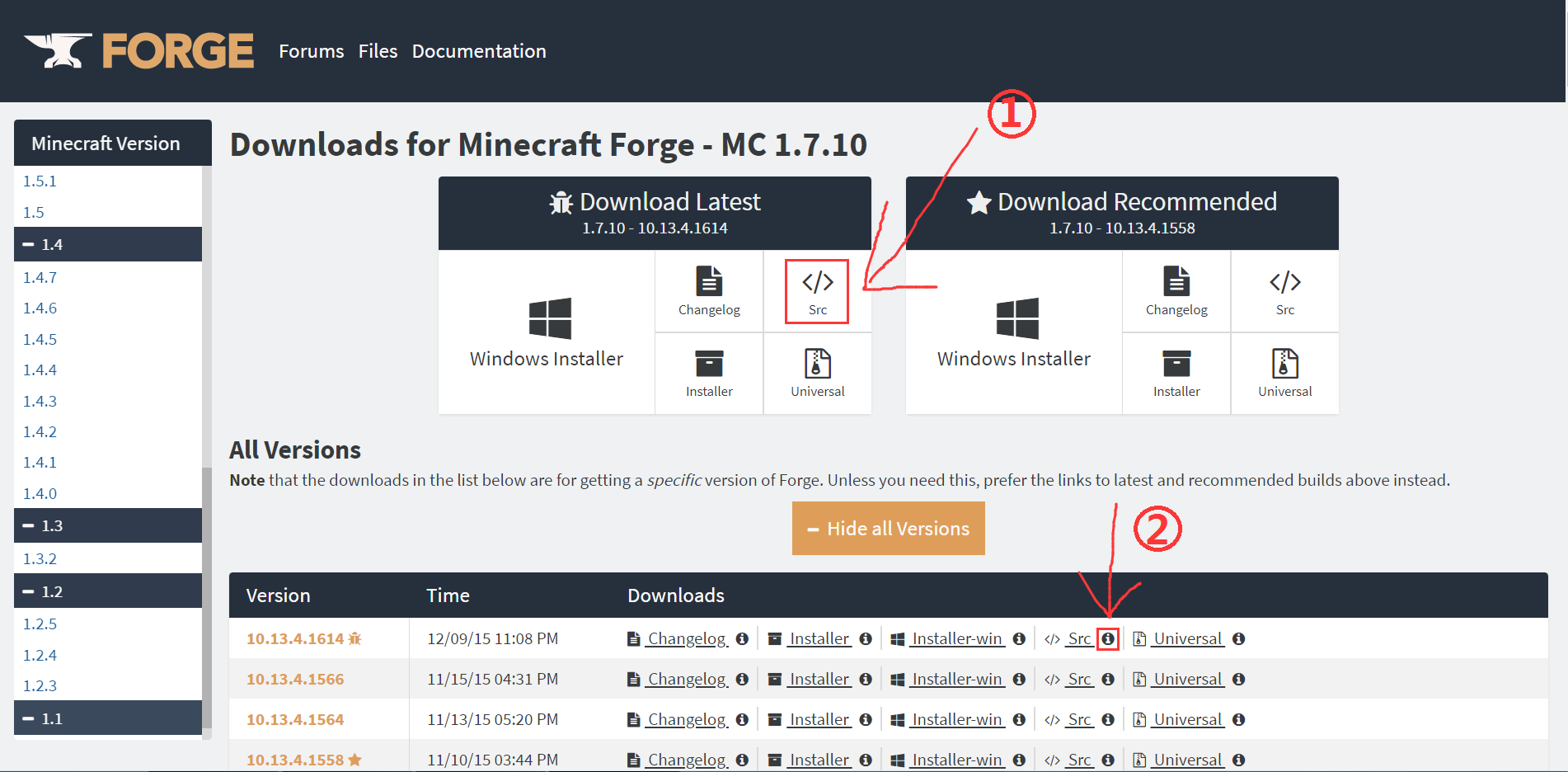1568x772 pixels.
Task: Click the timestamp 11/13/15 05:20 PM
Action: [493, 719]
